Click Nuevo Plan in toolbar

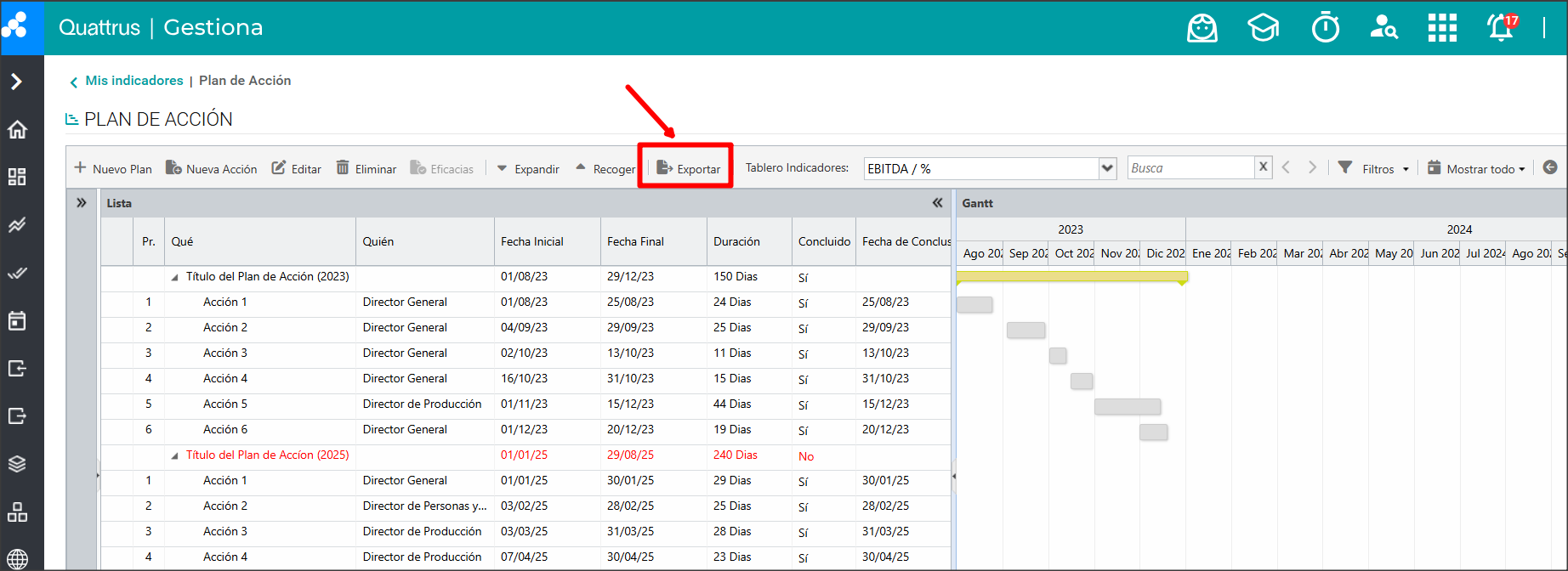pyautogui.click(x=113, y=168)
